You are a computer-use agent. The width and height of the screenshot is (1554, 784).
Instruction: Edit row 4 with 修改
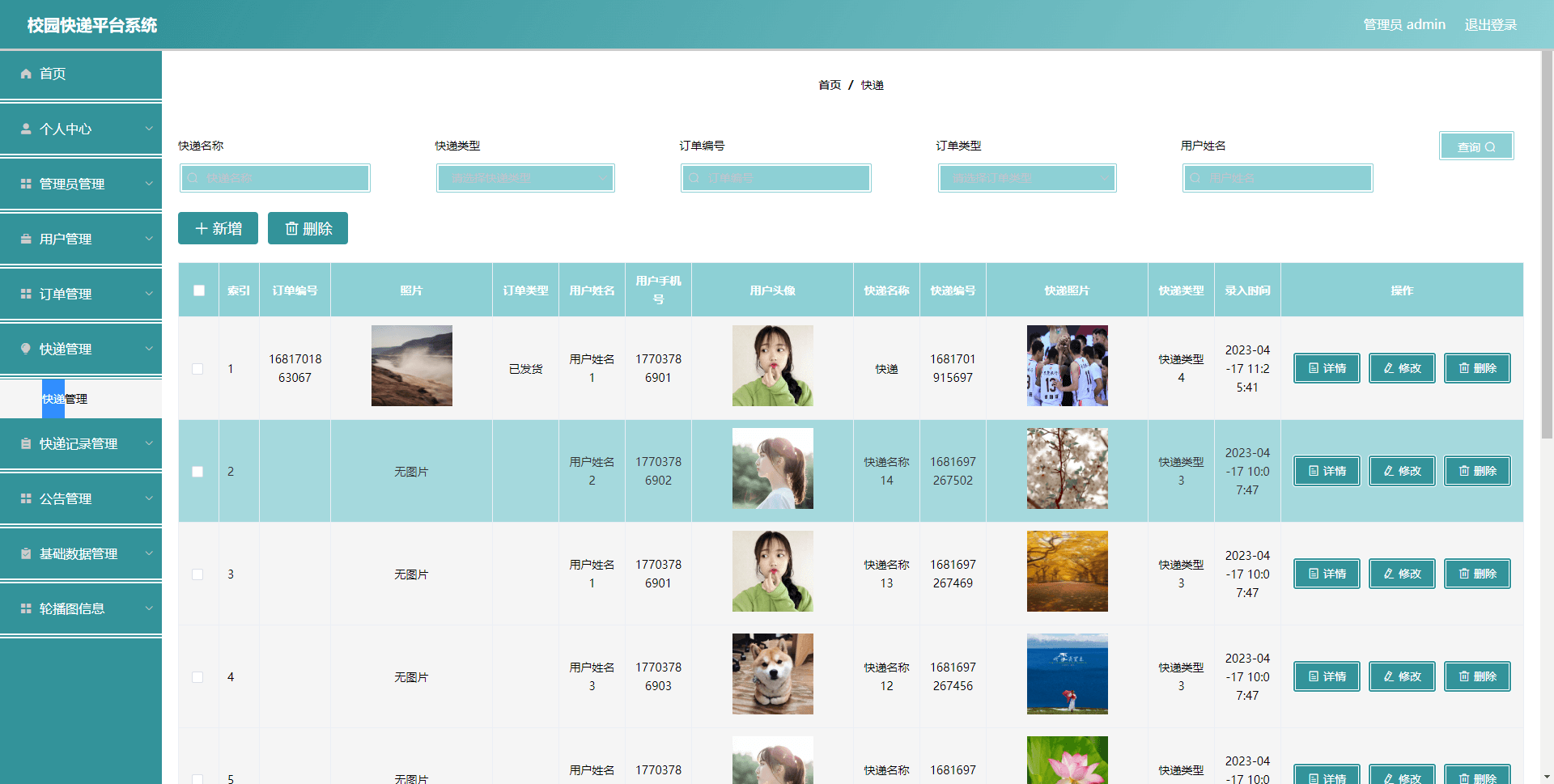point(1402,676)
